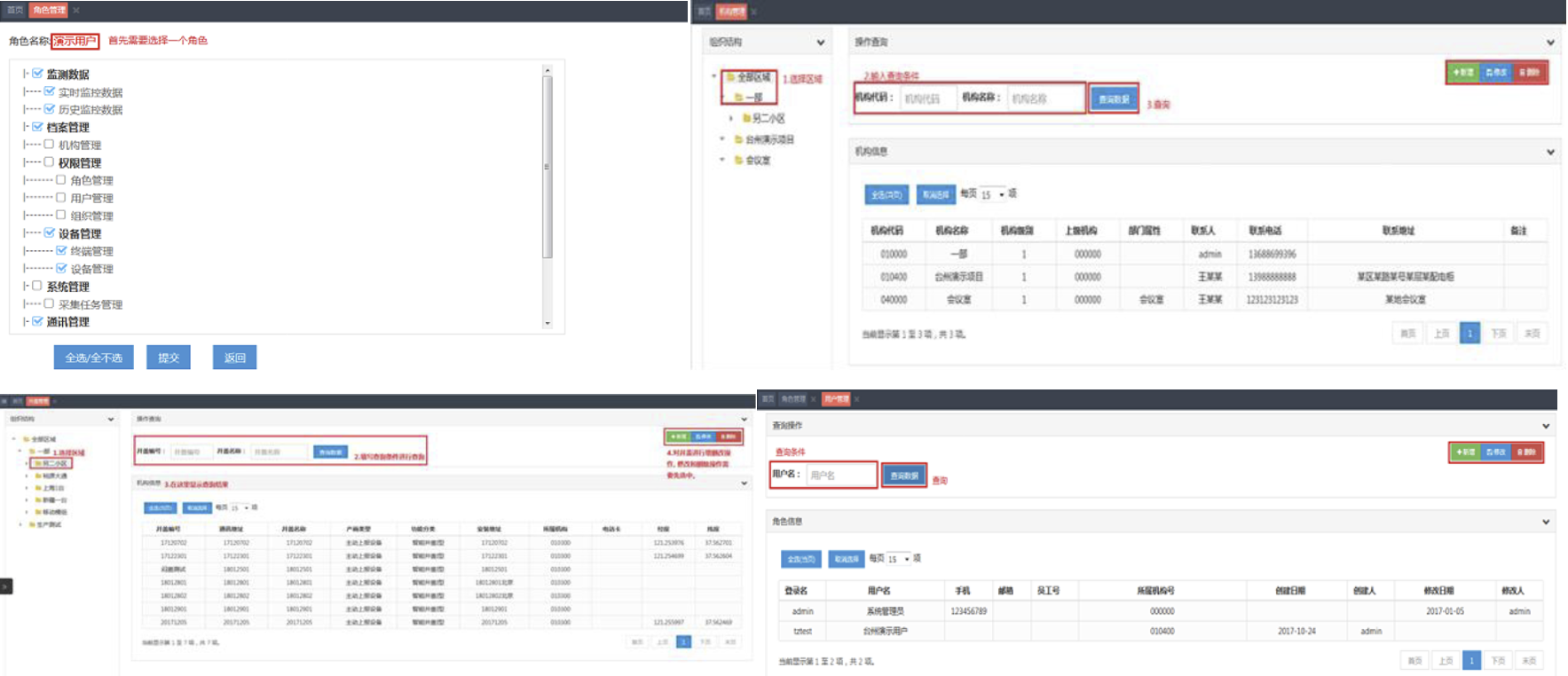Switch to the 角色管理 tab in 用户管理 window
1568x676 pixels.
(792, 399)
